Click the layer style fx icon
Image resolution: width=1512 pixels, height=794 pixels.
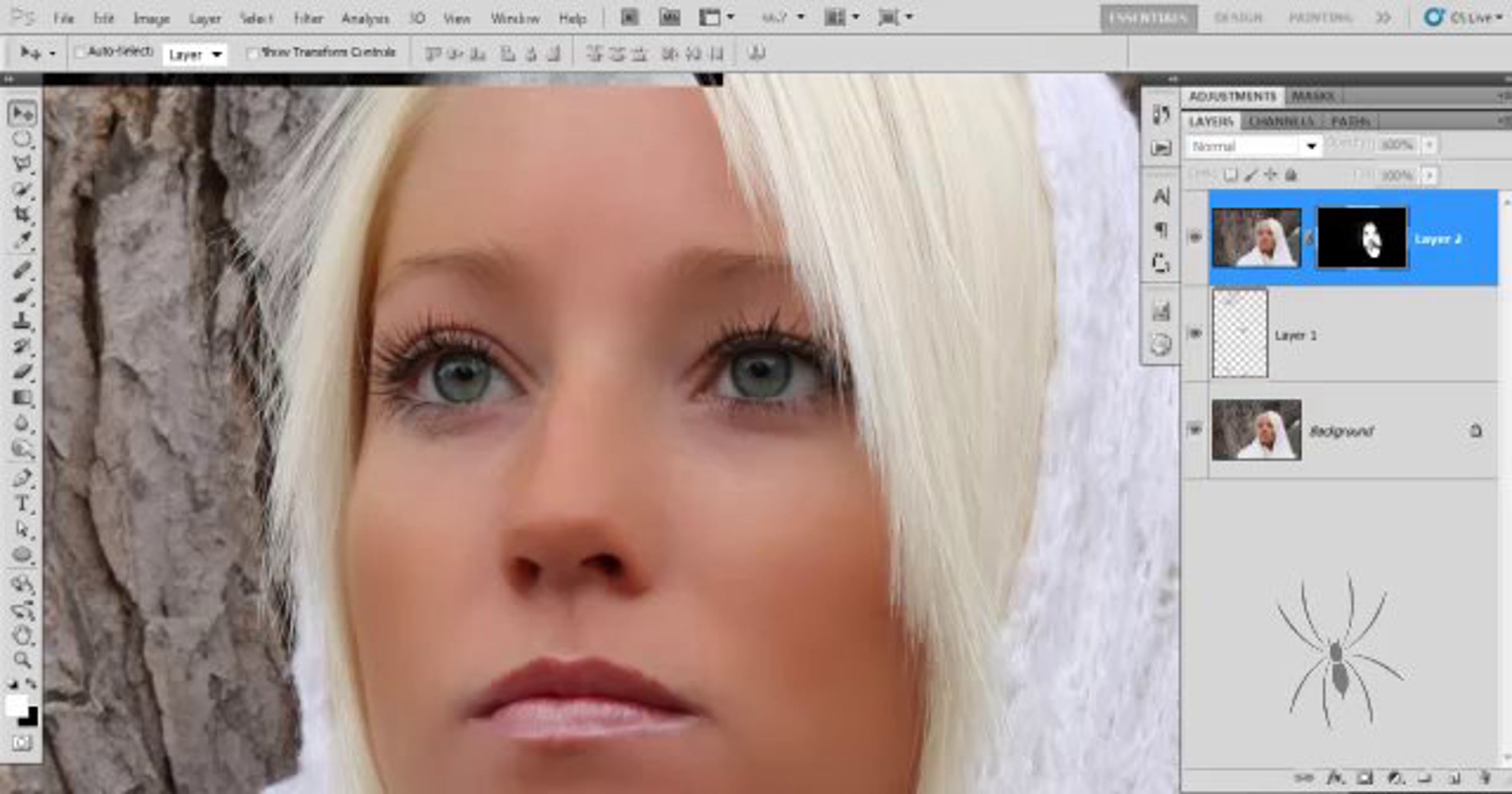1334,778
